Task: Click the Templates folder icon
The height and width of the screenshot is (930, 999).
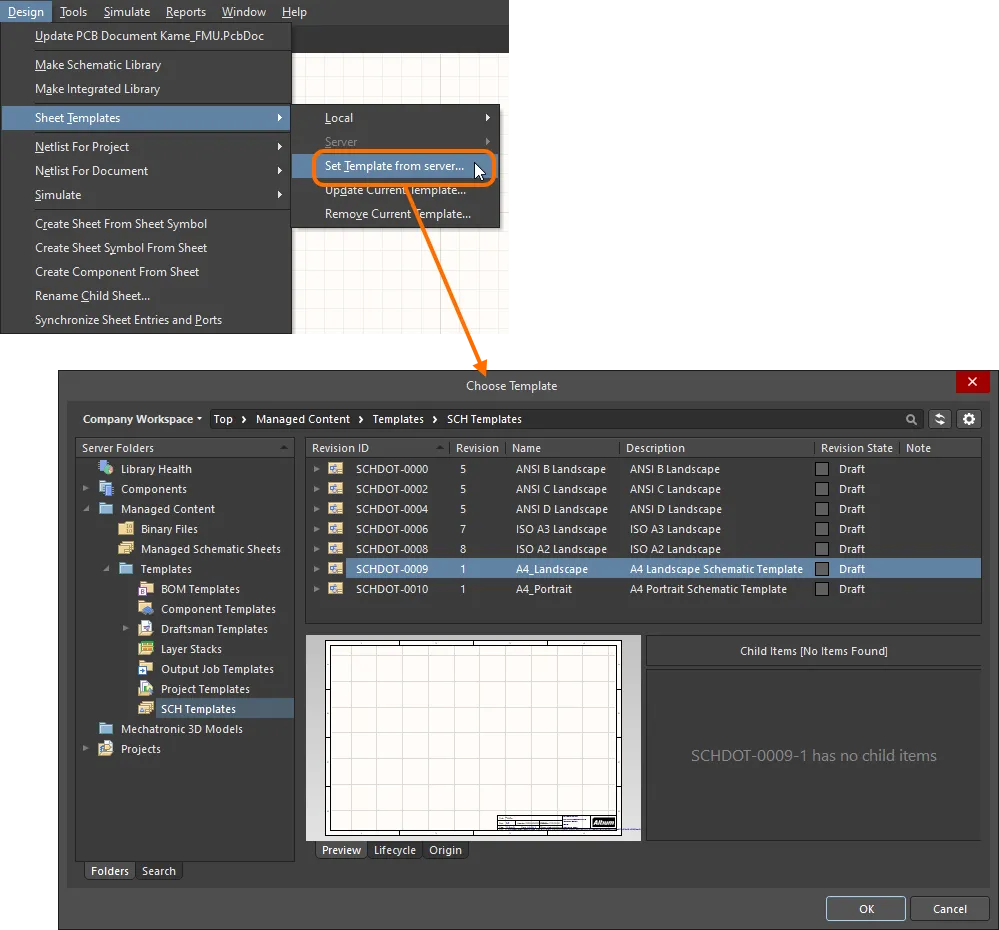Action: [126, 568]
